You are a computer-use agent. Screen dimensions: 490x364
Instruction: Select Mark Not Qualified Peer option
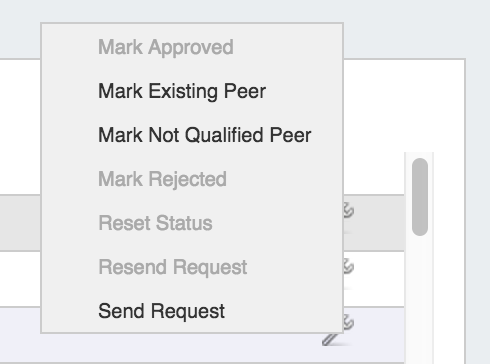[x=205, y=135]
